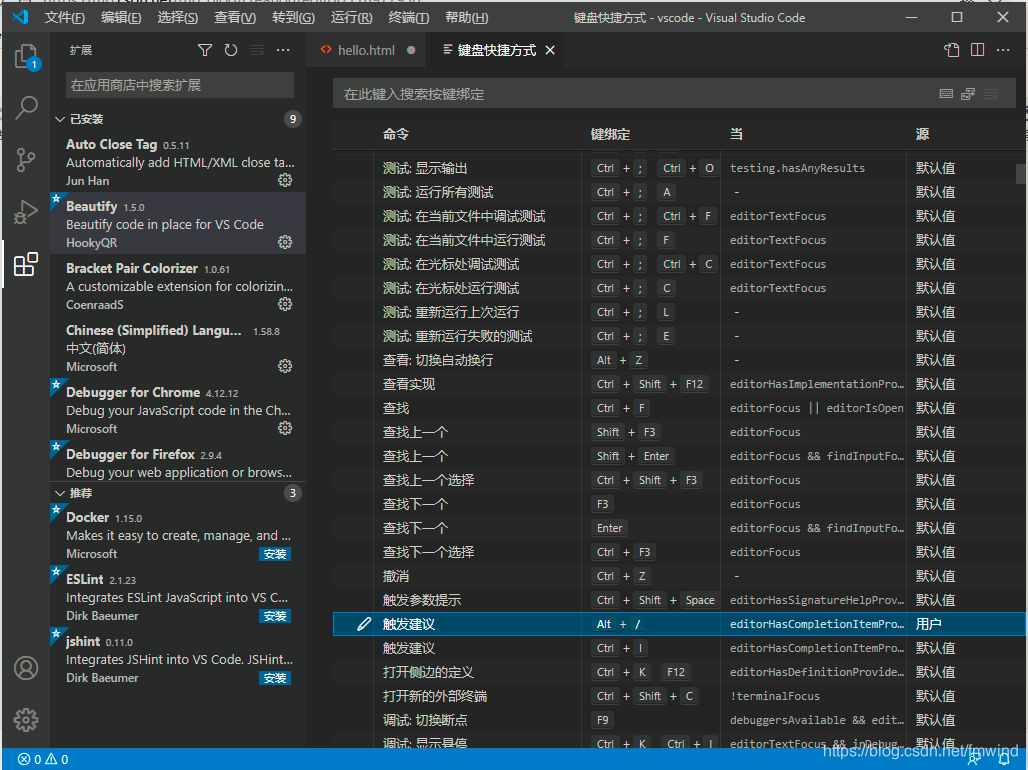Open the 转到(G) menu

293,18
